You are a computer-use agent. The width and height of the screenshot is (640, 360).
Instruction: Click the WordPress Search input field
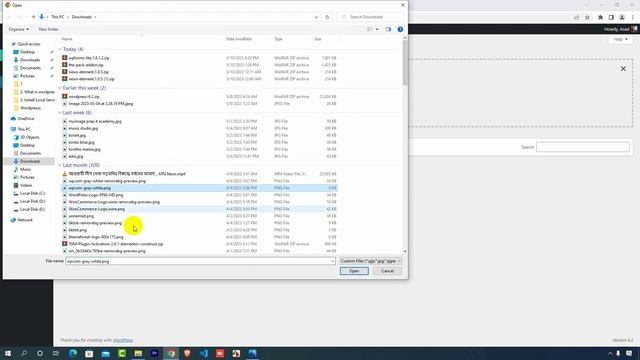(582, 147)
